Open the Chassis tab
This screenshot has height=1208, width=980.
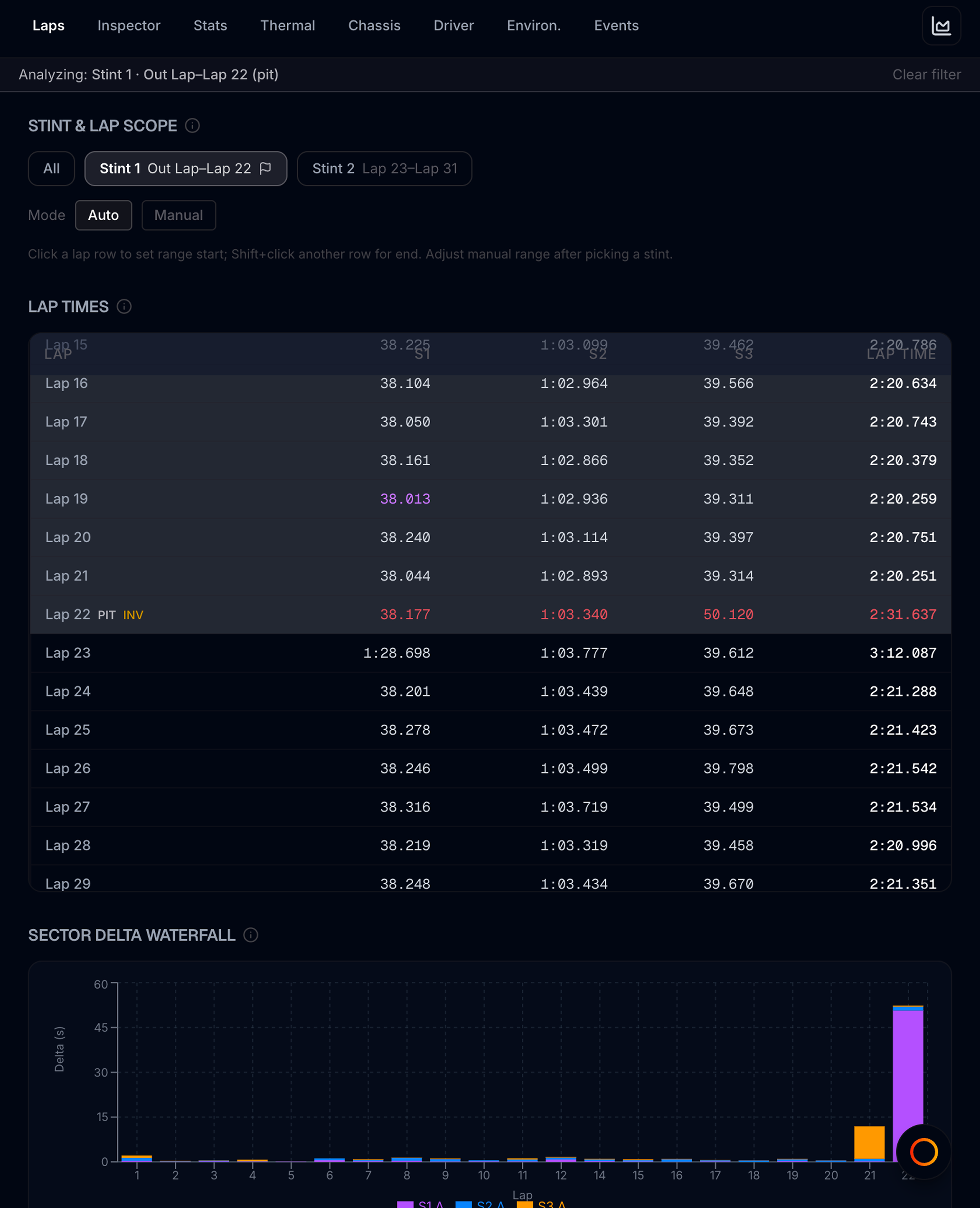pos(374,25)
